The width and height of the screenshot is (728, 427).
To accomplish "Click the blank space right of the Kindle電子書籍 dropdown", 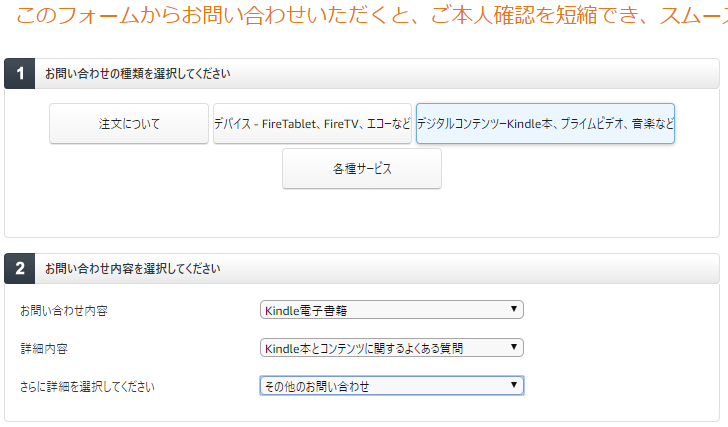I will click(620, 310).
